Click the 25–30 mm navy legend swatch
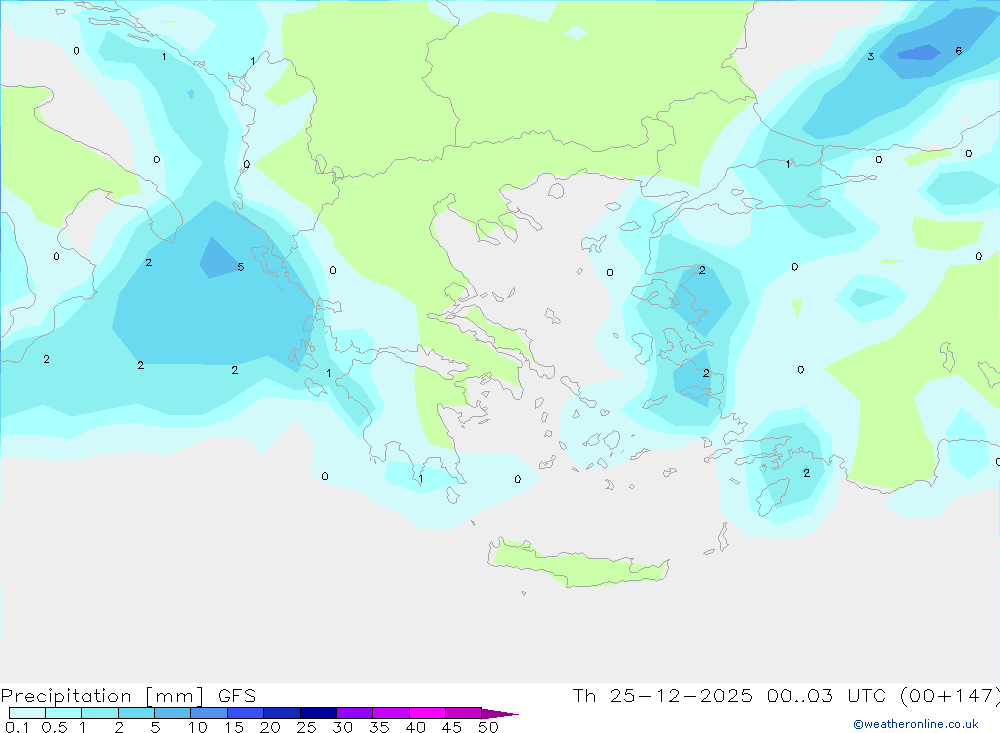The width and height of the screenshot is (1000, 733). coord(318,713)
